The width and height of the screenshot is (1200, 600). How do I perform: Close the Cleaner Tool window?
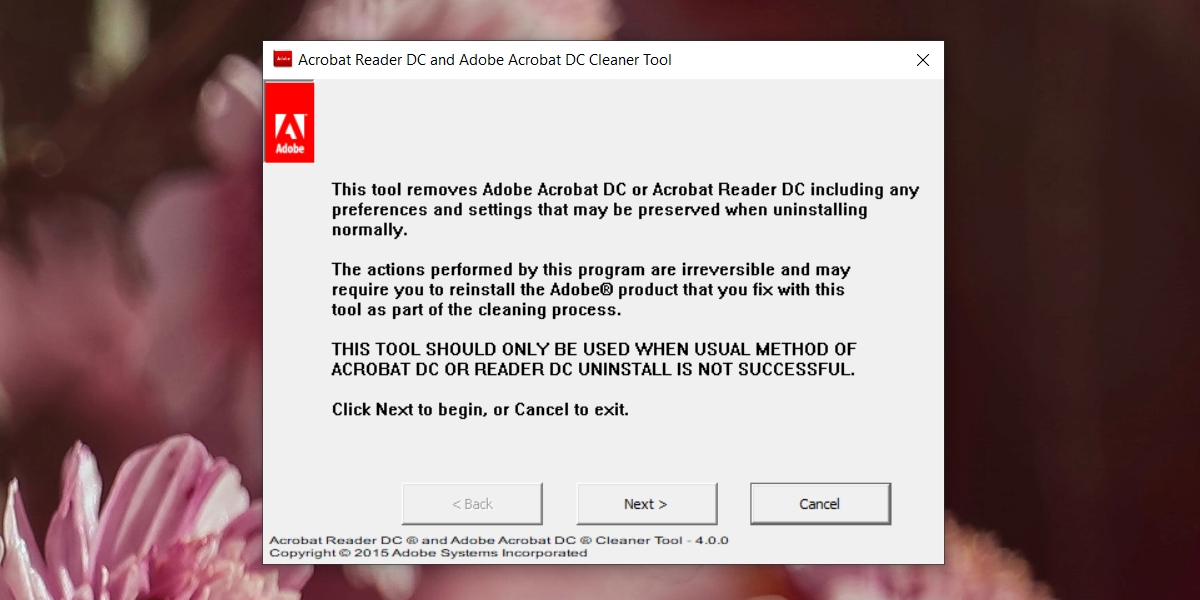(x=923, y=60)
